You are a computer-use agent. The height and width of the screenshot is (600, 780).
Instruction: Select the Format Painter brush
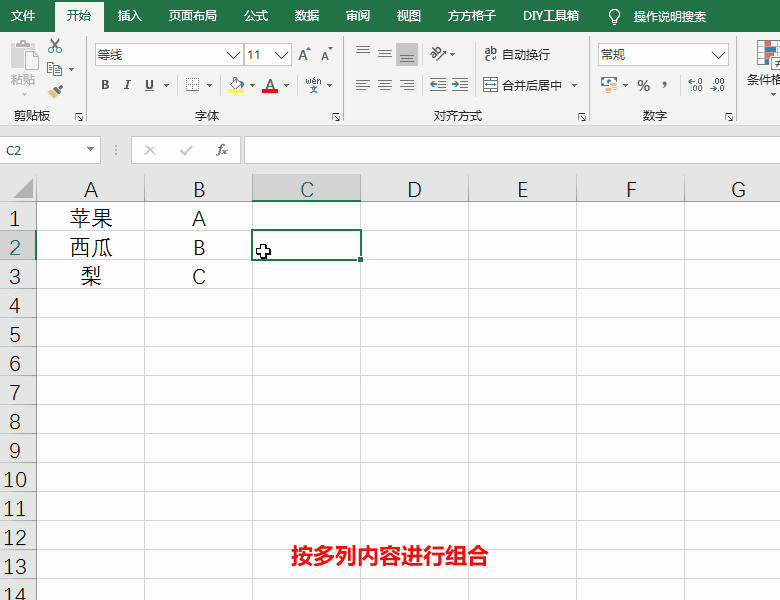point(55,92)
